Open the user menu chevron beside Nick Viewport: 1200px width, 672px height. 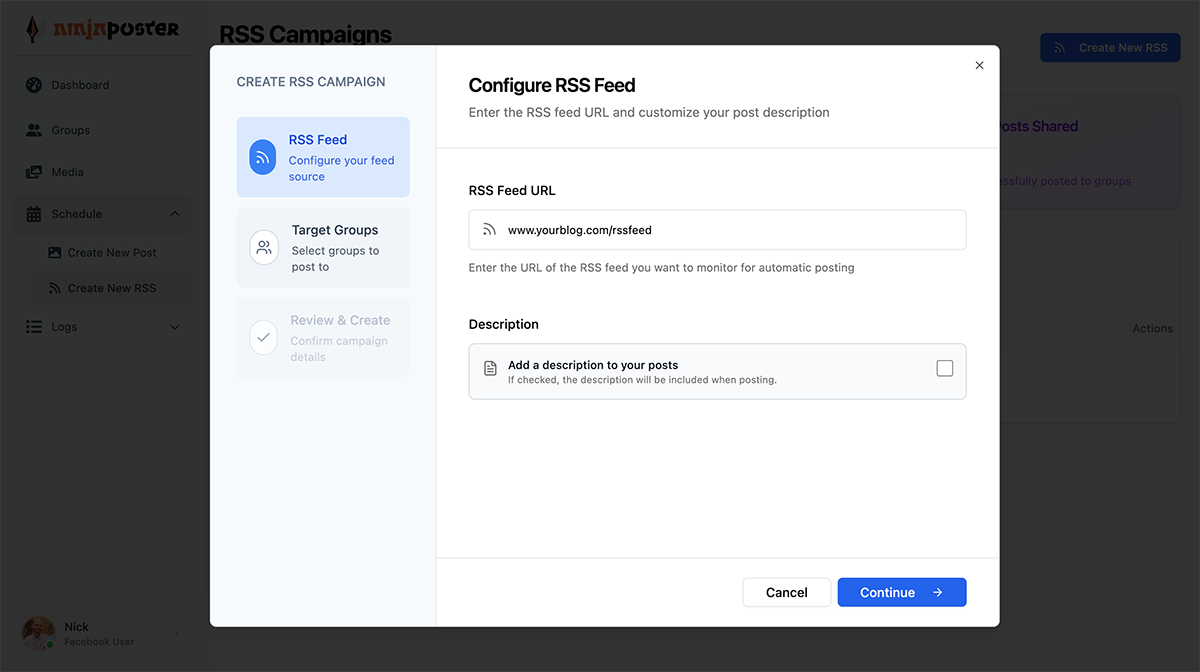point(177,634)
